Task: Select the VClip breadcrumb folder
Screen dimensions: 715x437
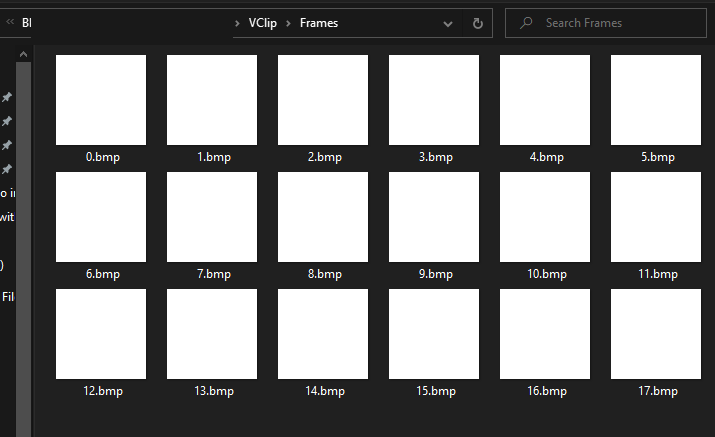Action: pos(263,23)
